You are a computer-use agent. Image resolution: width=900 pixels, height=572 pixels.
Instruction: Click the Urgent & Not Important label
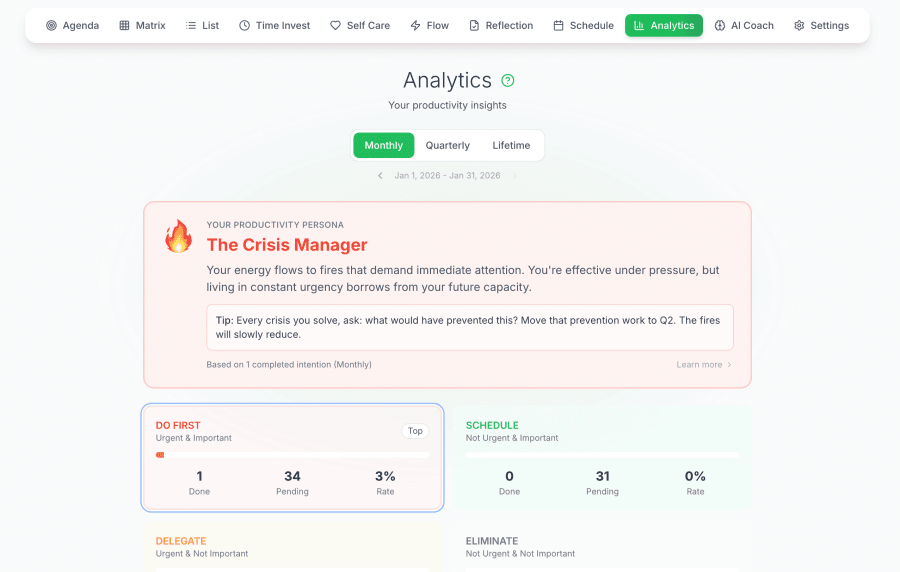pyautogui.click(x=201, y=554)
